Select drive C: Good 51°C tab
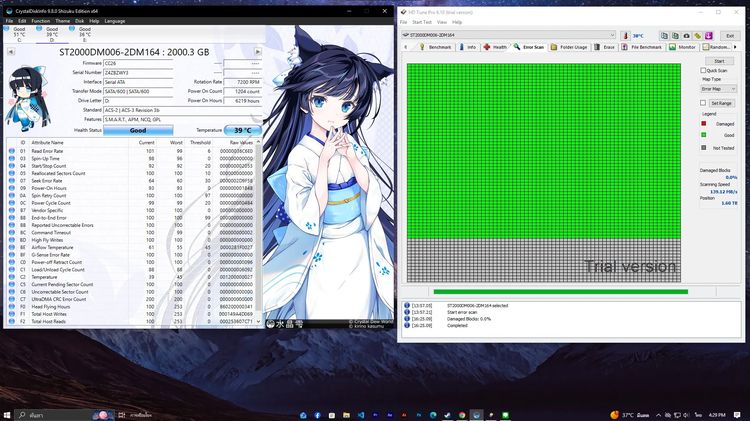 coord(18,34)
